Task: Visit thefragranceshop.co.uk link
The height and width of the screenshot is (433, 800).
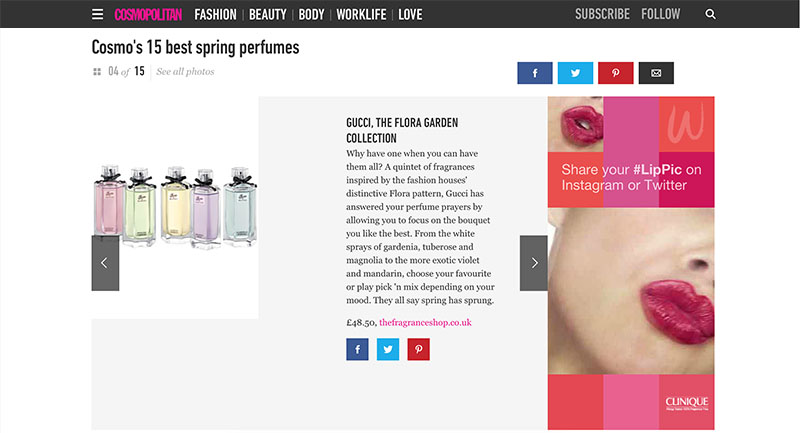Action: (x=425, y=322)
